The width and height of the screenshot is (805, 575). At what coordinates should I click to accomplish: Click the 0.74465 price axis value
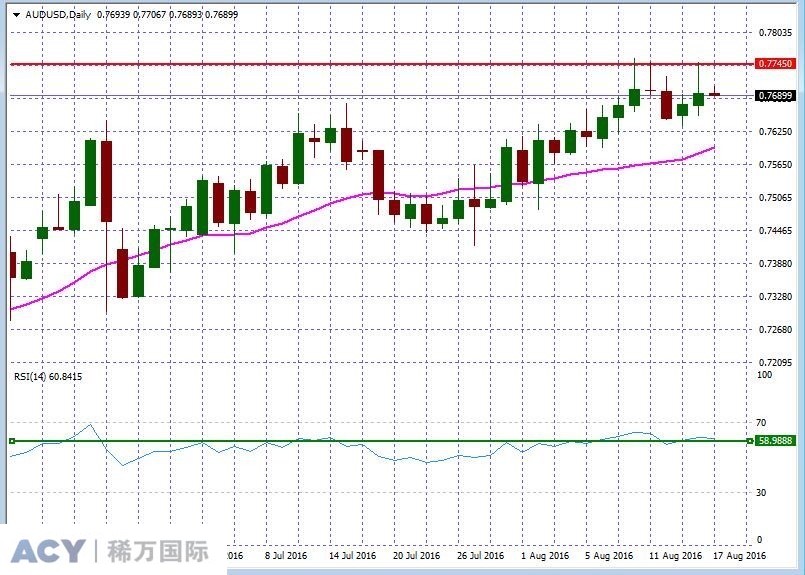point(775,231)
